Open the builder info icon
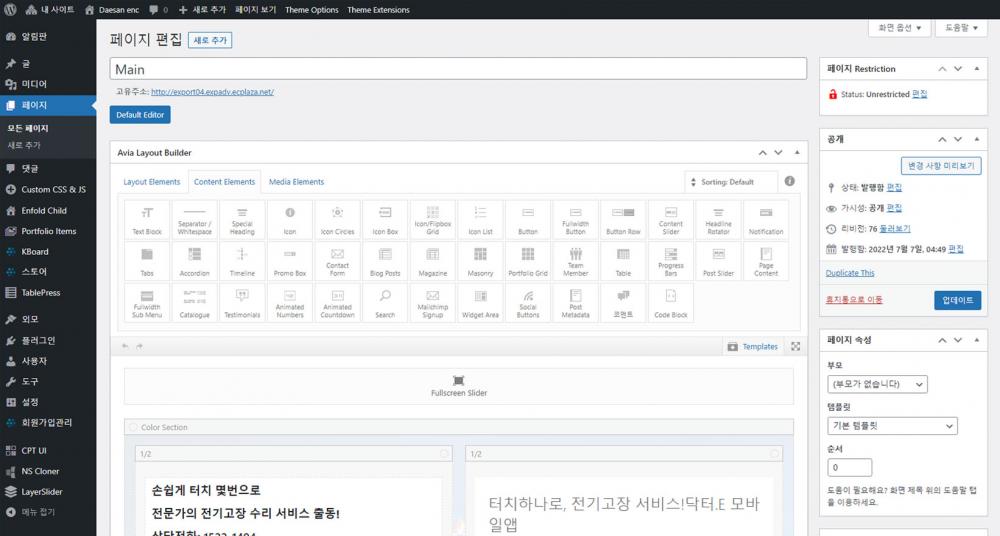The height and width of the screenshot is (536, 1000). pyautogui.click(x=790, y=181)
